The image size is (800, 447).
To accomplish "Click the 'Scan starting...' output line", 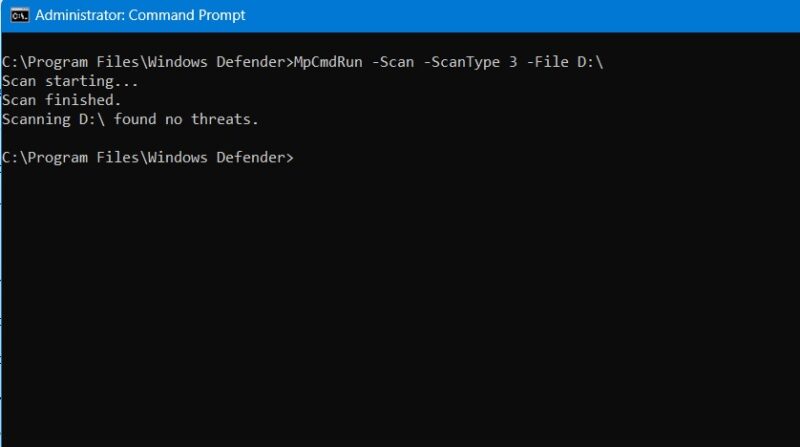I will pos(70,82).
